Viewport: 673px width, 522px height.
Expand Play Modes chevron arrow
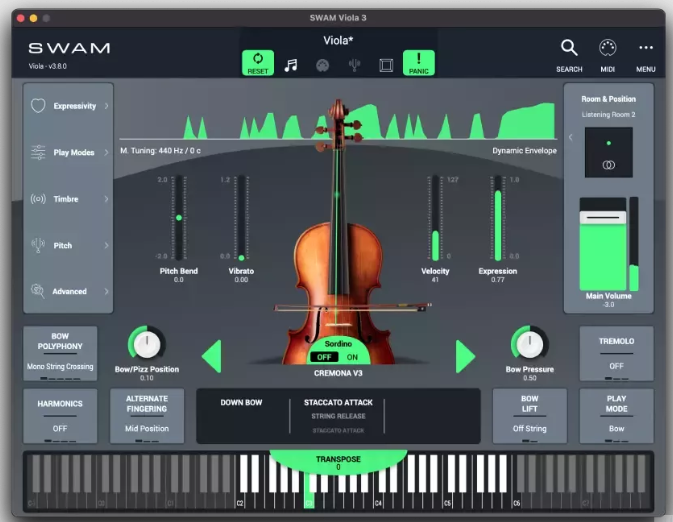click(x=106, y=152)
